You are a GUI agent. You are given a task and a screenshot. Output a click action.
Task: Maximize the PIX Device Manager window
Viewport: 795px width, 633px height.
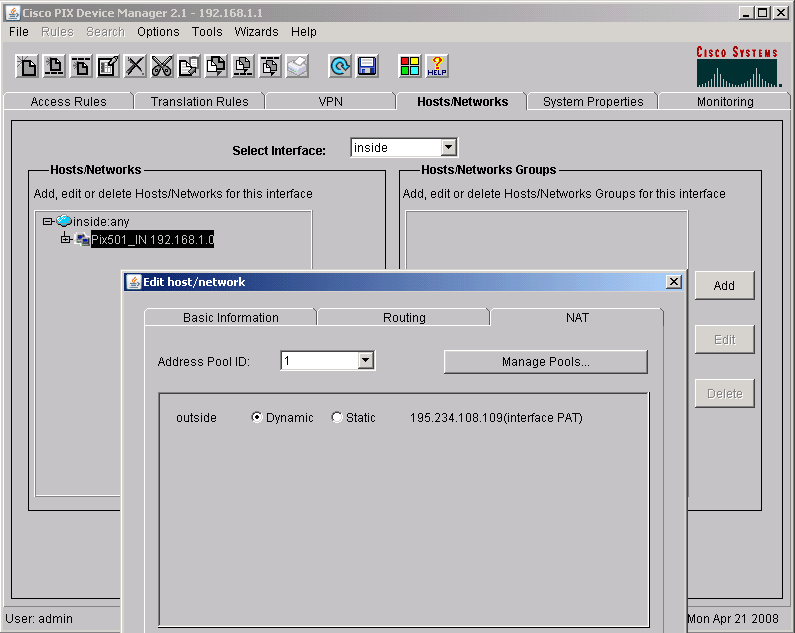[763, 13]
